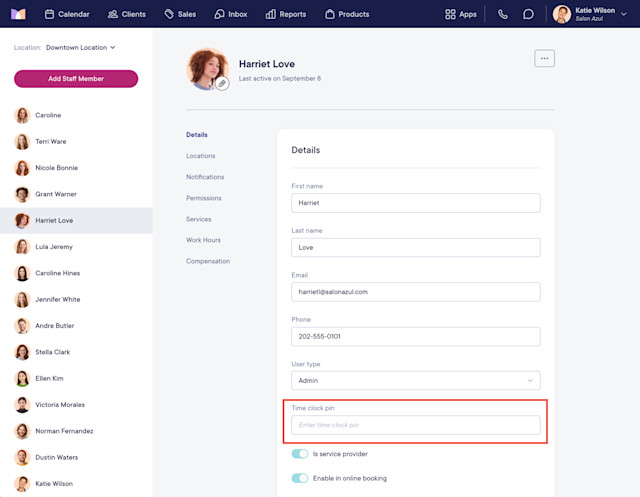Edit Harriet Love's profile photo pencil icon

pos(222,83)
